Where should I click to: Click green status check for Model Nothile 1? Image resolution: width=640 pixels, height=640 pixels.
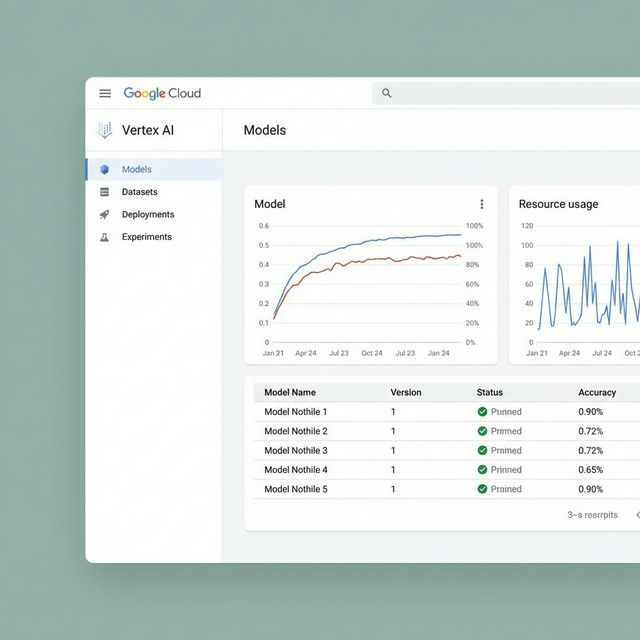click(482, 412)
